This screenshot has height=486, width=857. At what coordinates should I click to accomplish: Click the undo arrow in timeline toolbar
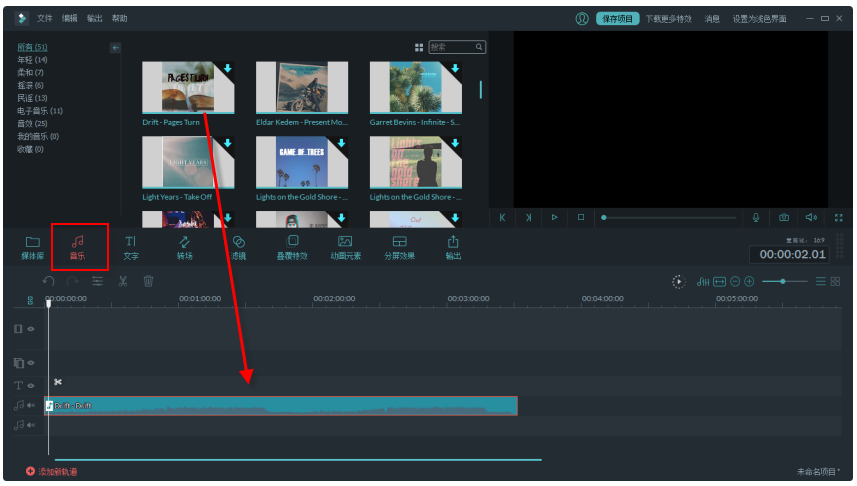(x=48, y=281)
